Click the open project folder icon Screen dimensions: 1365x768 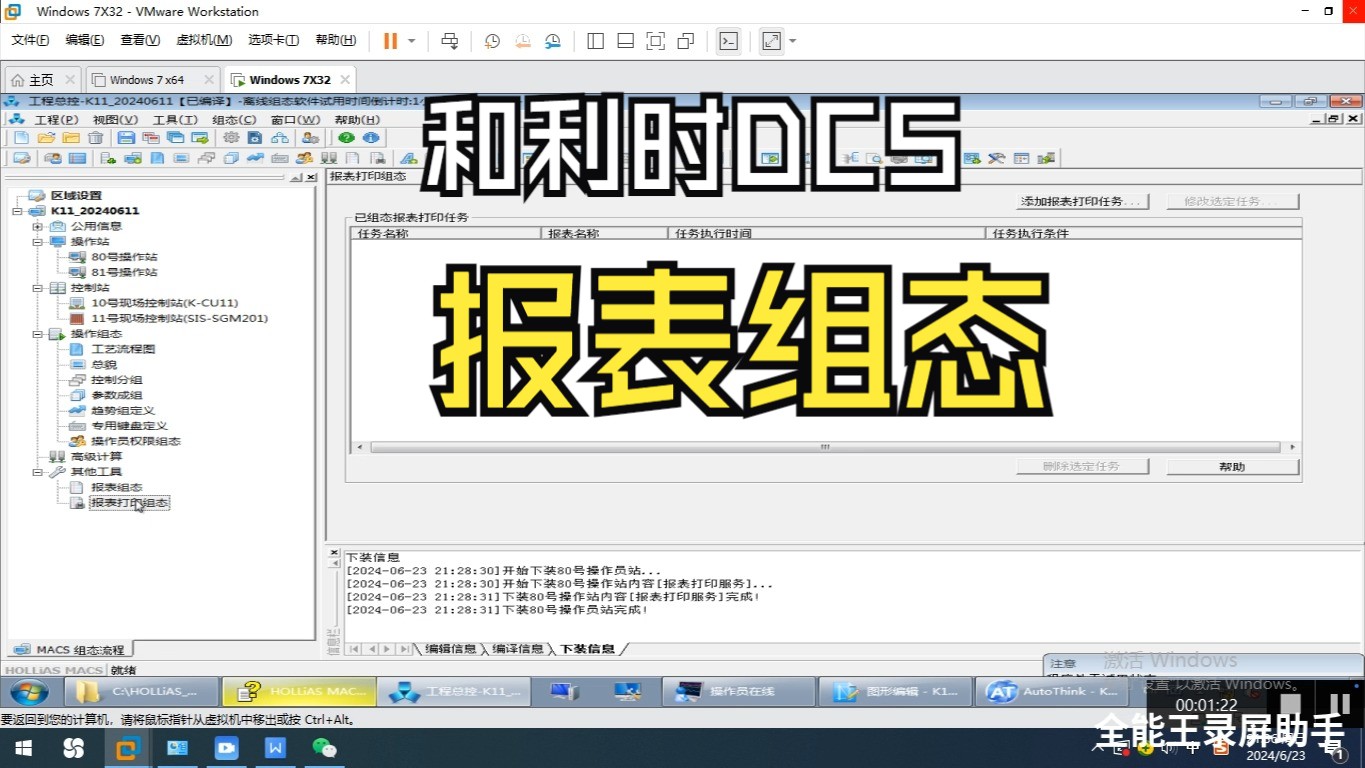tap(46, 138)
